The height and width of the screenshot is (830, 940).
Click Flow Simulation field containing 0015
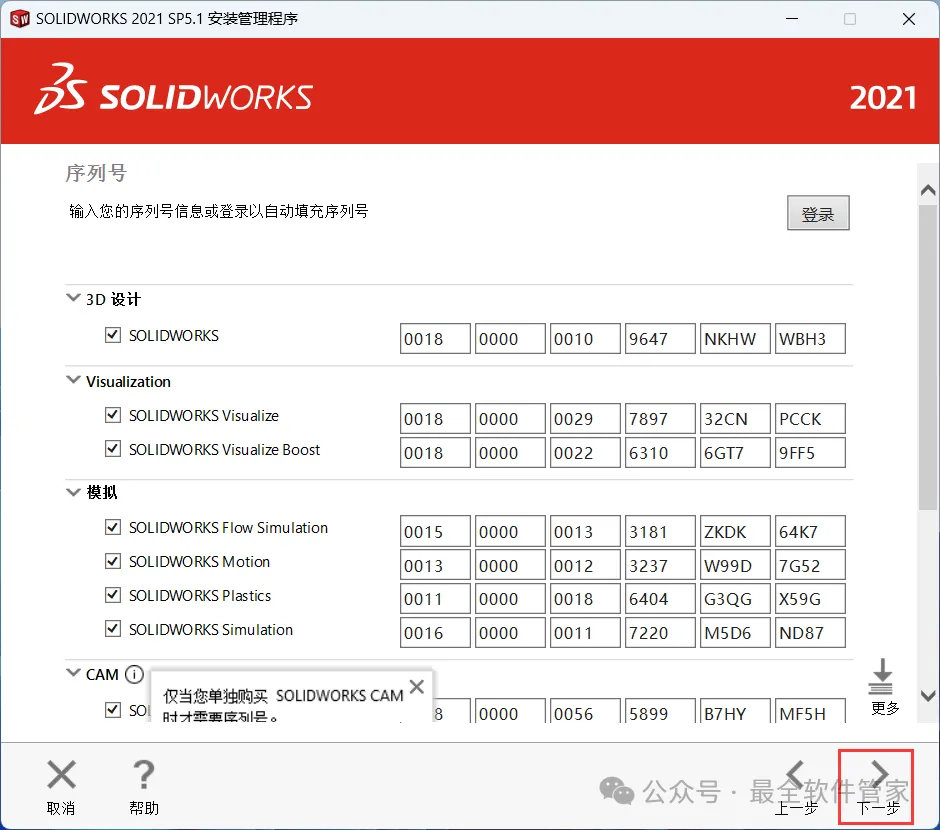(435, 531)
